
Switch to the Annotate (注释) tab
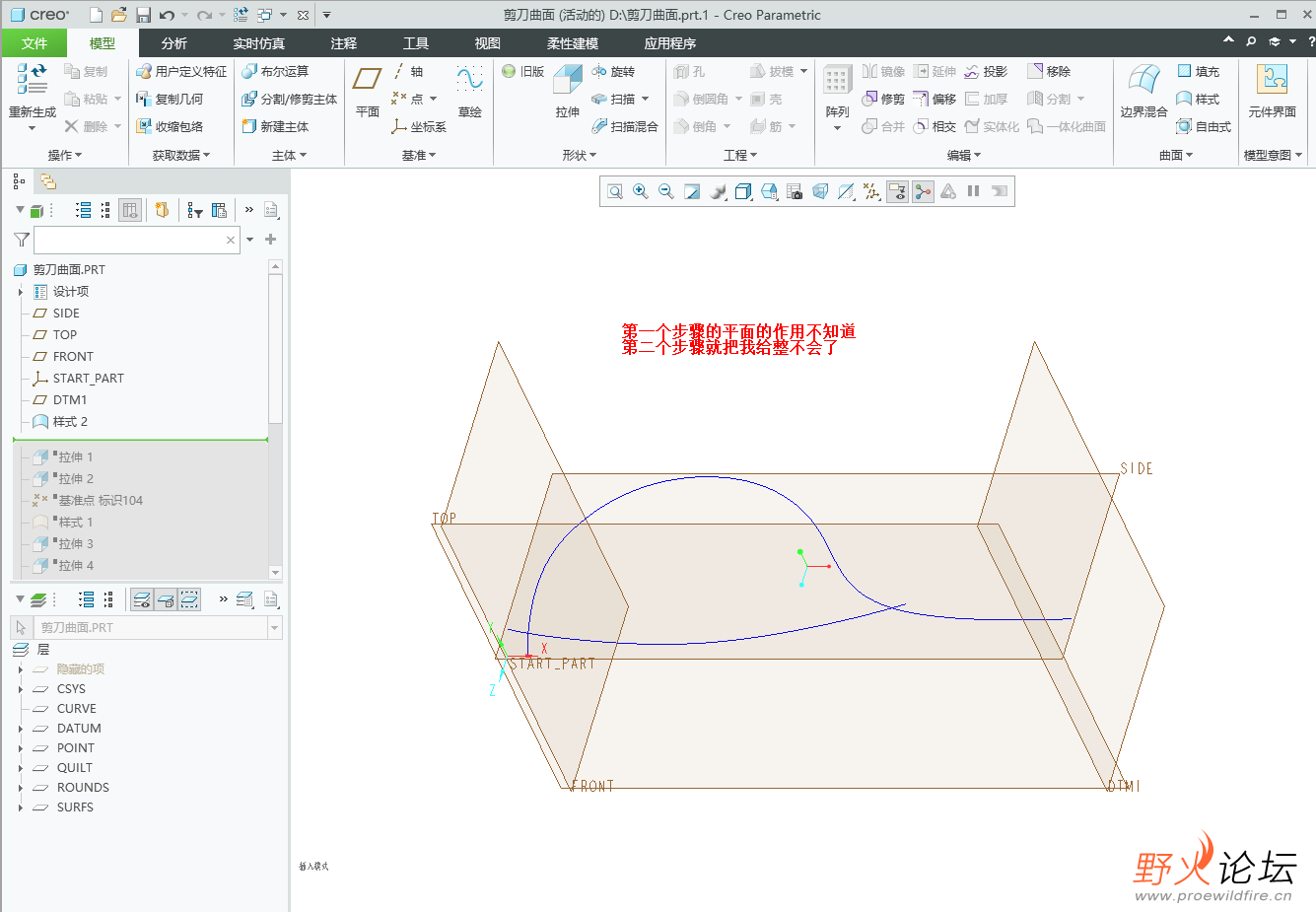(344, 43)
